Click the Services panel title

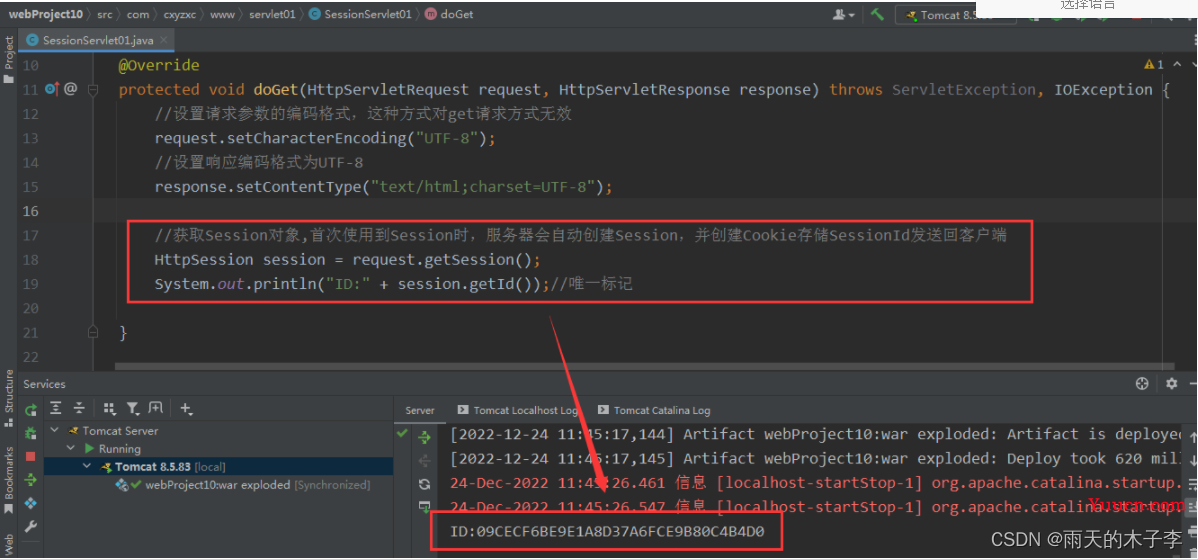44,384
